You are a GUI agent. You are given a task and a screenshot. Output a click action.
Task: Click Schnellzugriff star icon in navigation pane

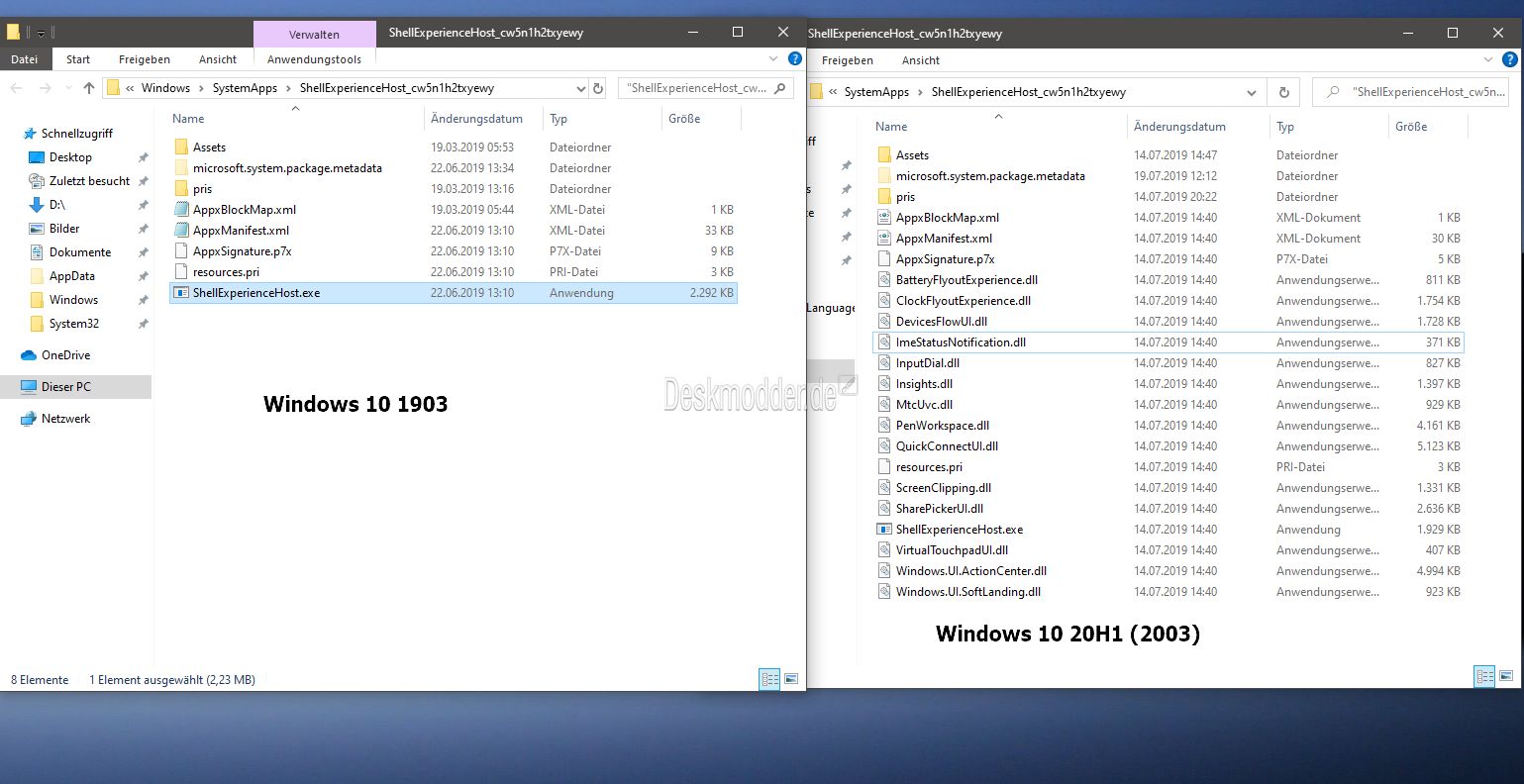click(x=29, y=133)
